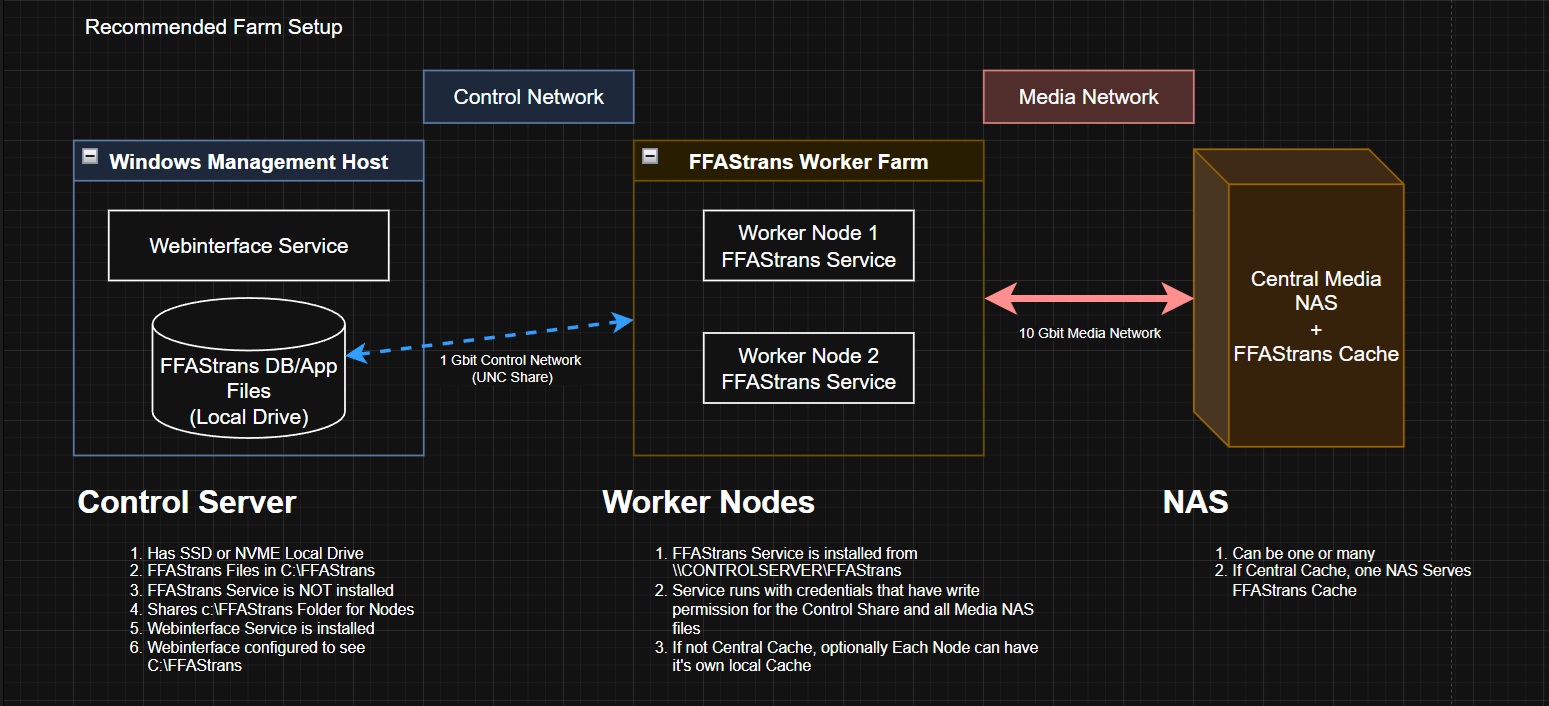
Task: Click 'If Central Cache, one NAS Serves' line
Action: (x=1352, y=571)
